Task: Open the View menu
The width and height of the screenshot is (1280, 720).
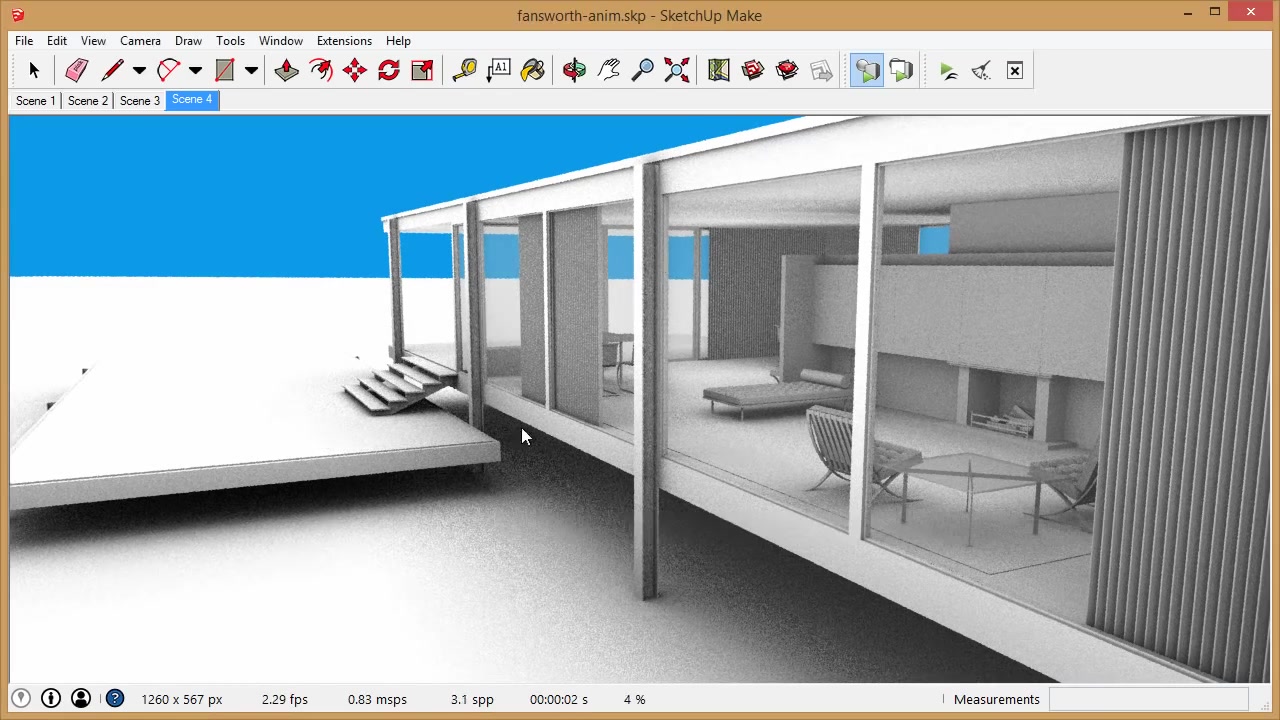Action: 93,41
